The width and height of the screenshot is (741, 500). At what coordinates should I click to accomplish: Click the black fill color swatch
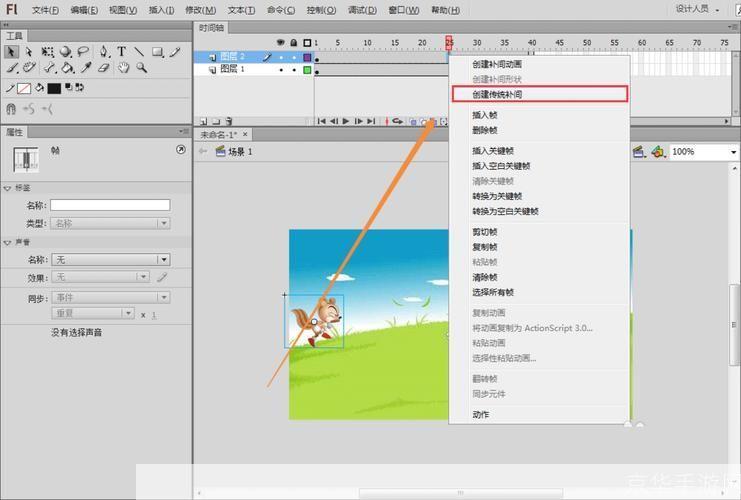[x=54, y=88]
